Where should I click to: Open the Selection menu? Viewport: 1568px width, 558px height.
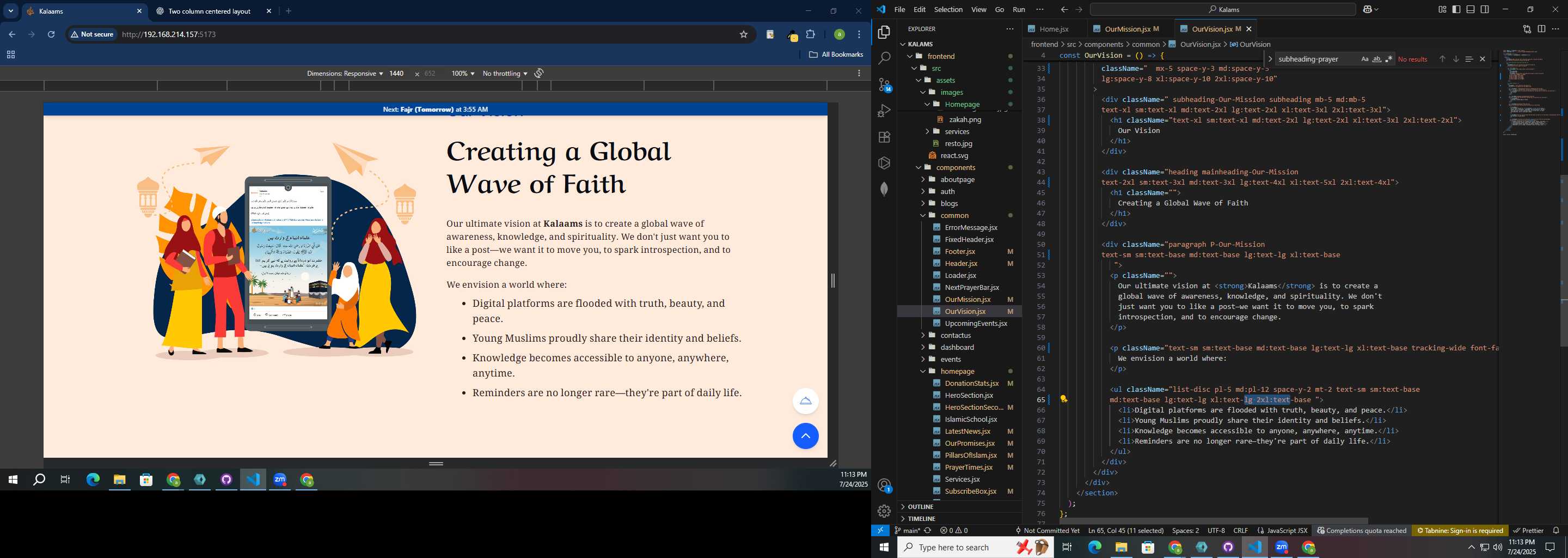tap(948, 9)
